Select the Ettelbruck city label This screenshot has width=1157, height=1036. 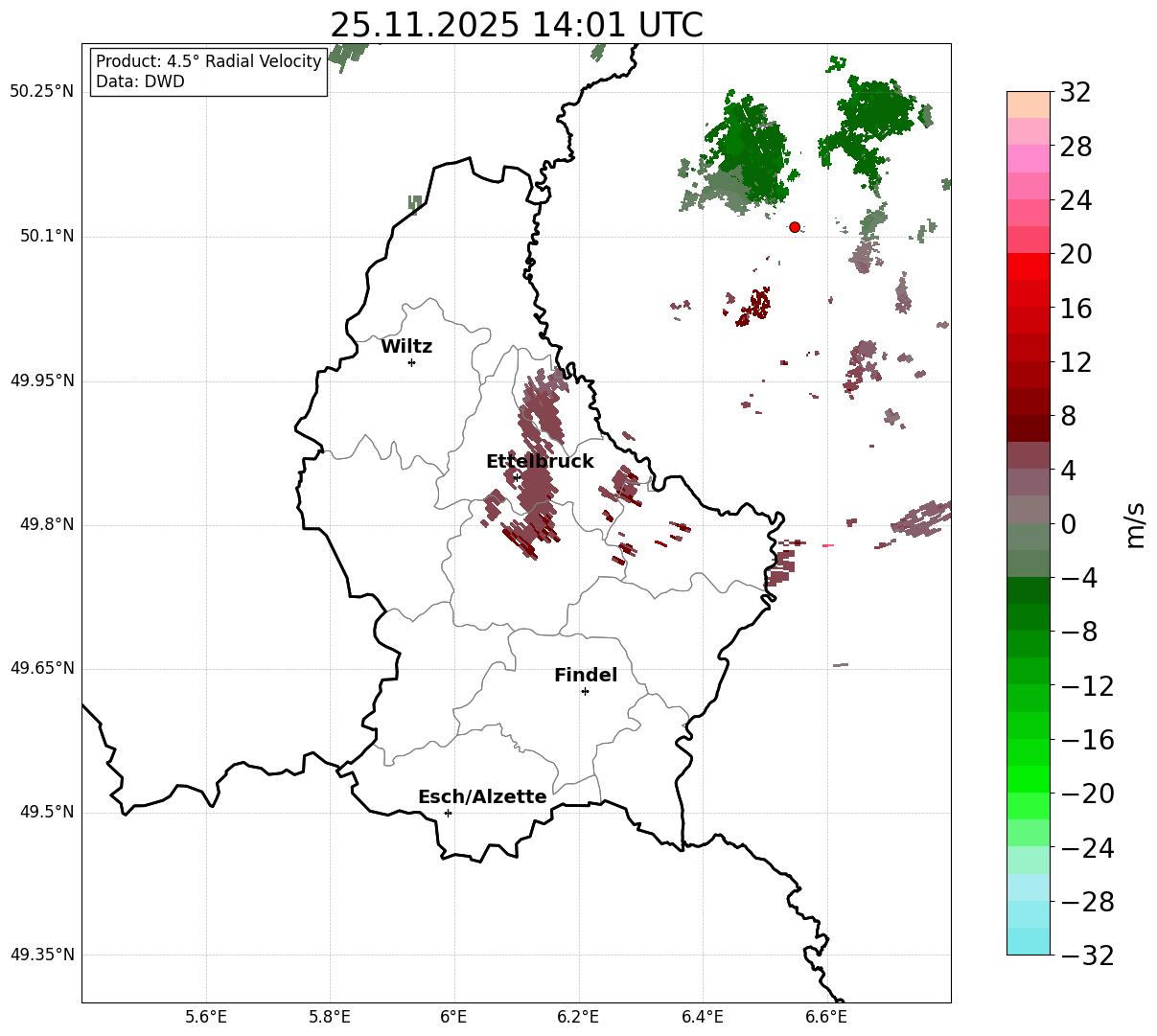click(x=540, y=462)
